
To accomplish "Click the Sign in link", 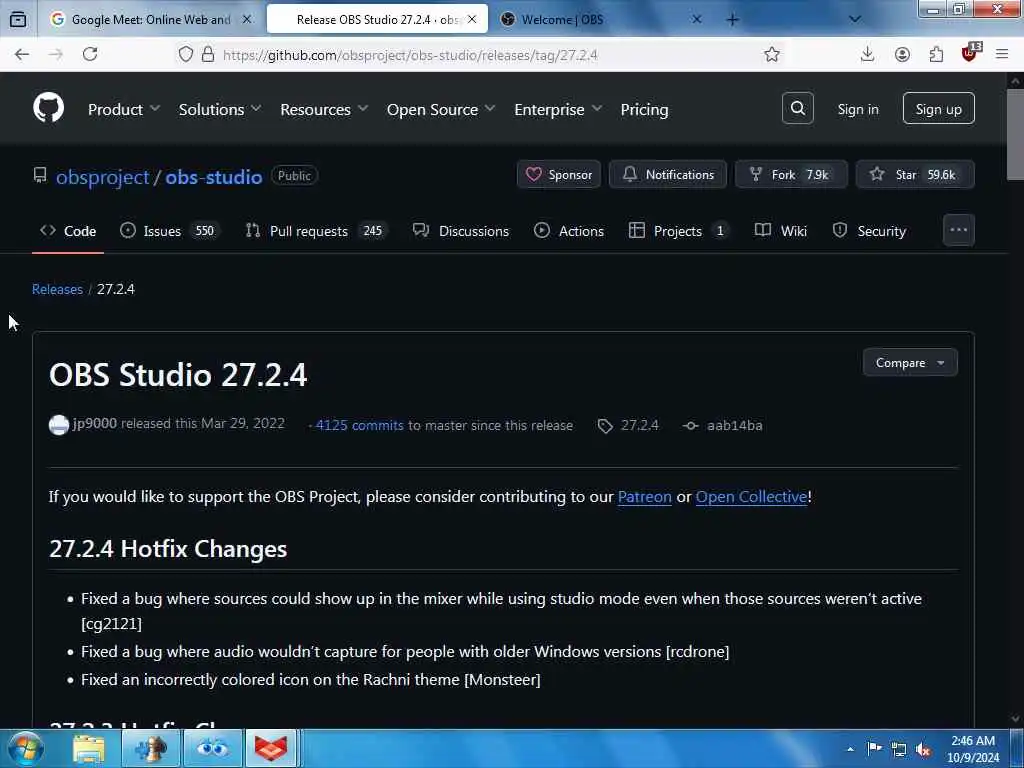I will click(857, 109).
